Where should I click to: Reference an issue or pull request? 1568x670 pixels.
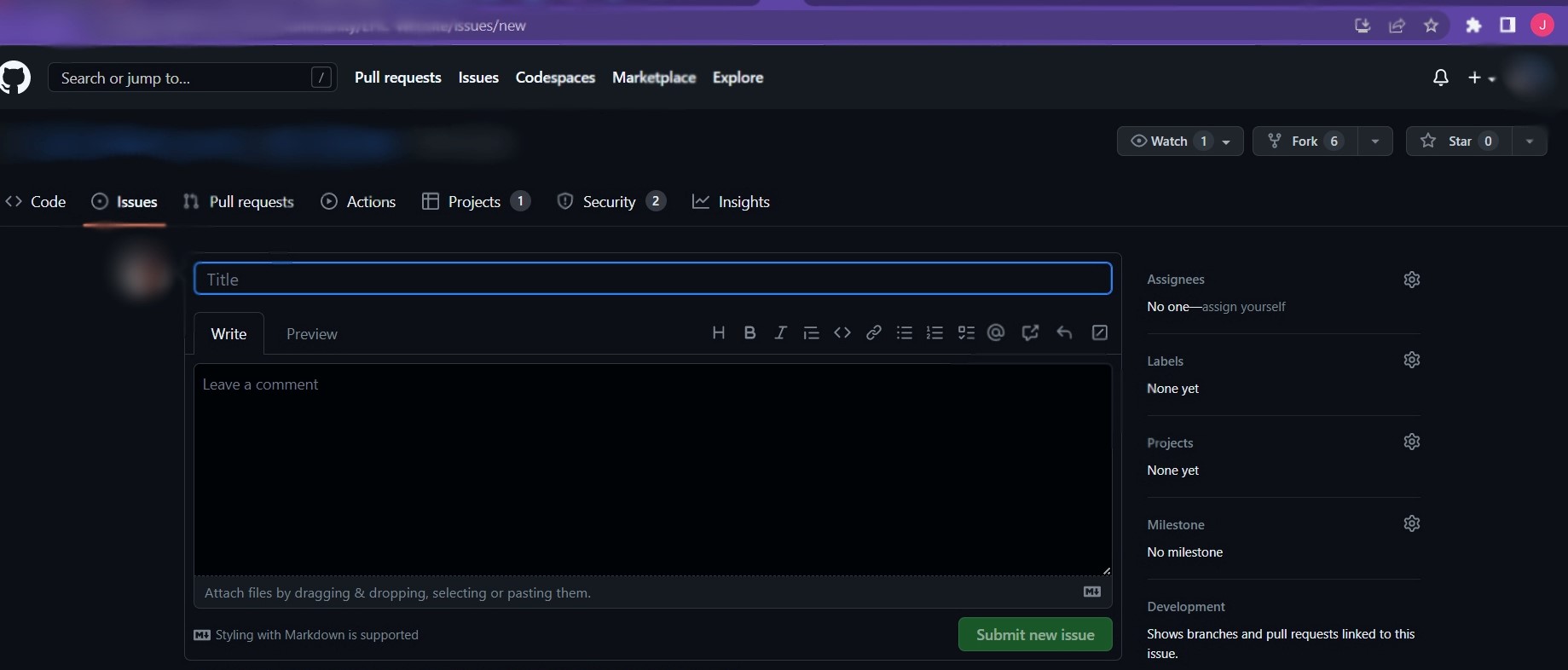[1030, 332]
